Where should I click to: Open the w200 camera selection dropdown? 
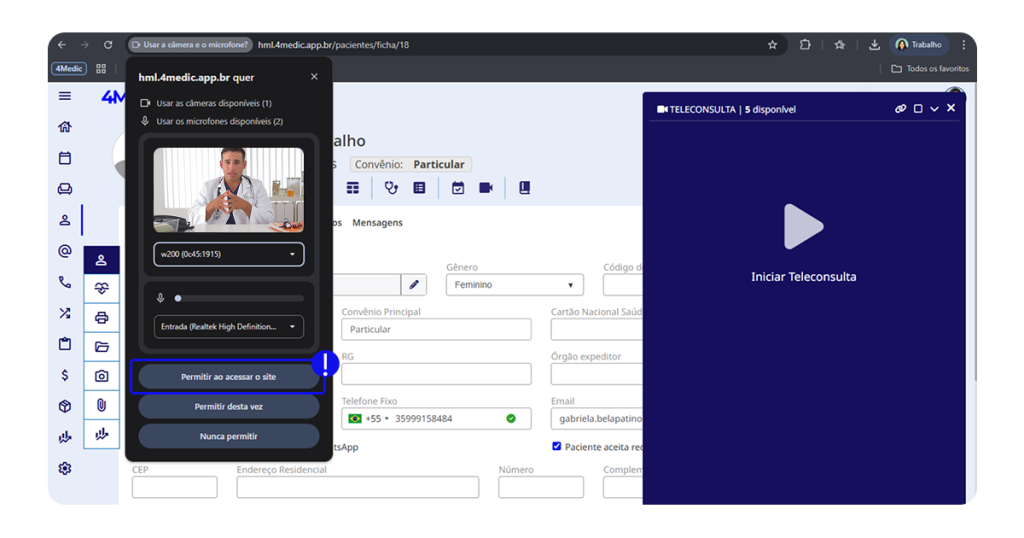click(228, 254)
